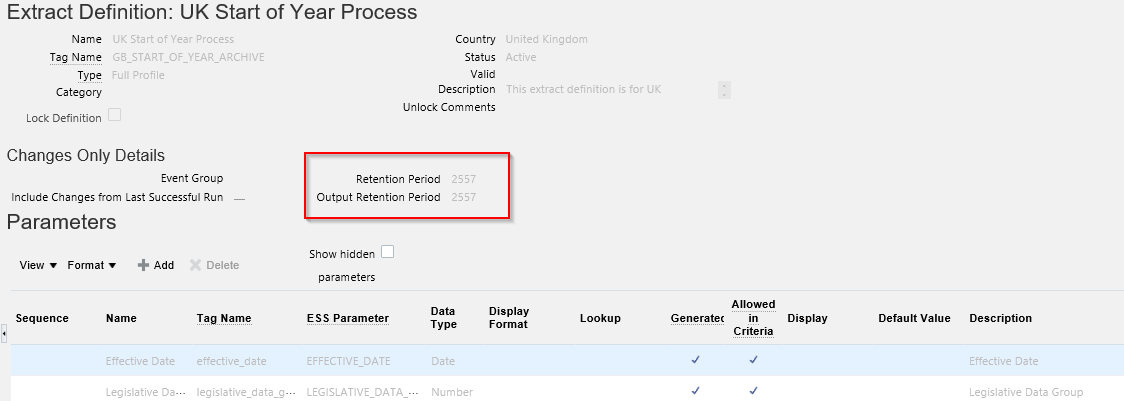1124x401 pixels.
Task: Click the Tag Name field showing GB_START_OF_YEAR_ARCHIVE
Action: (x=189, y=57)
